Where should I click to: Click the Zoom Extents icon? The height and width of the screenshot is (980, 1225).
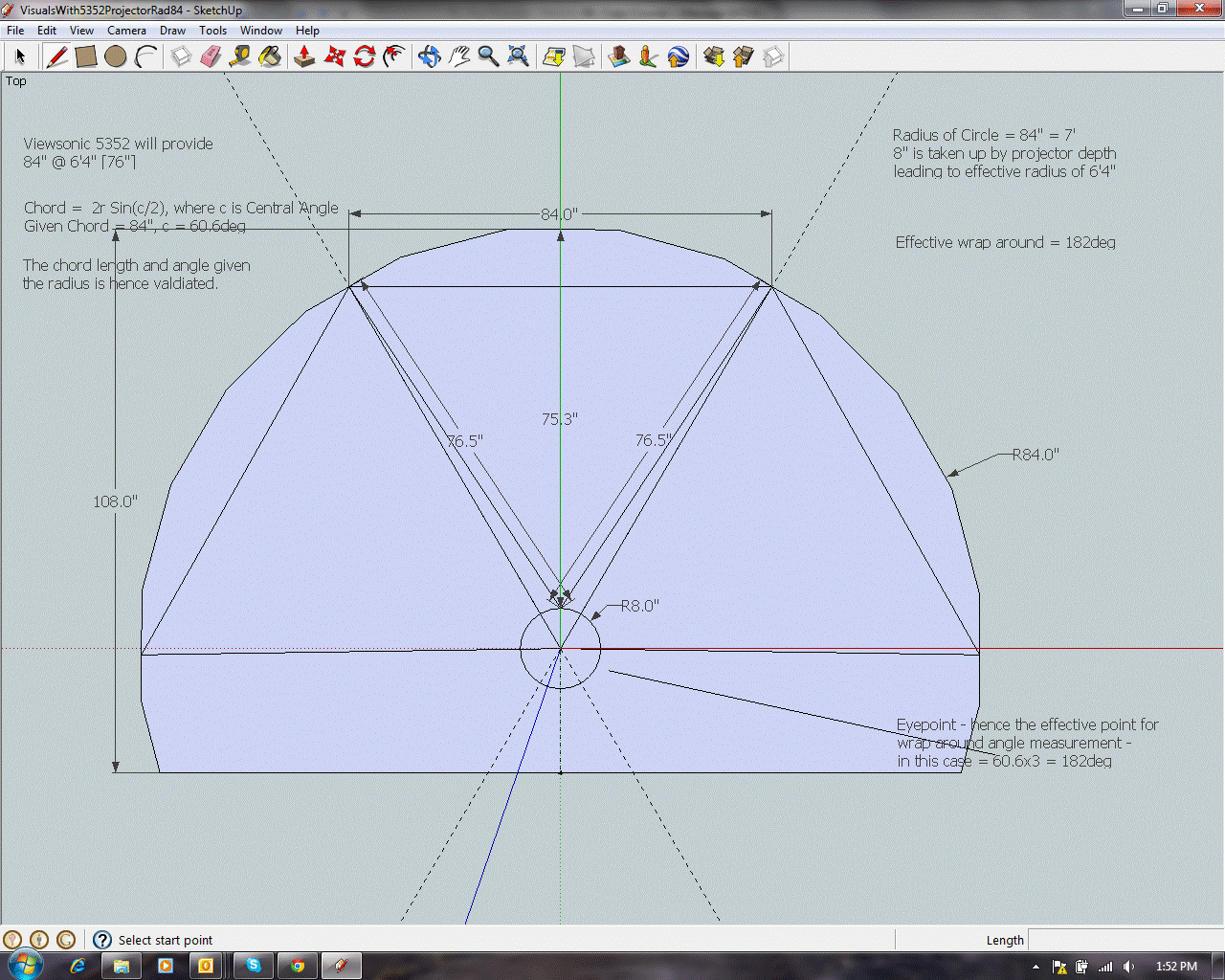tap(518, 57)
